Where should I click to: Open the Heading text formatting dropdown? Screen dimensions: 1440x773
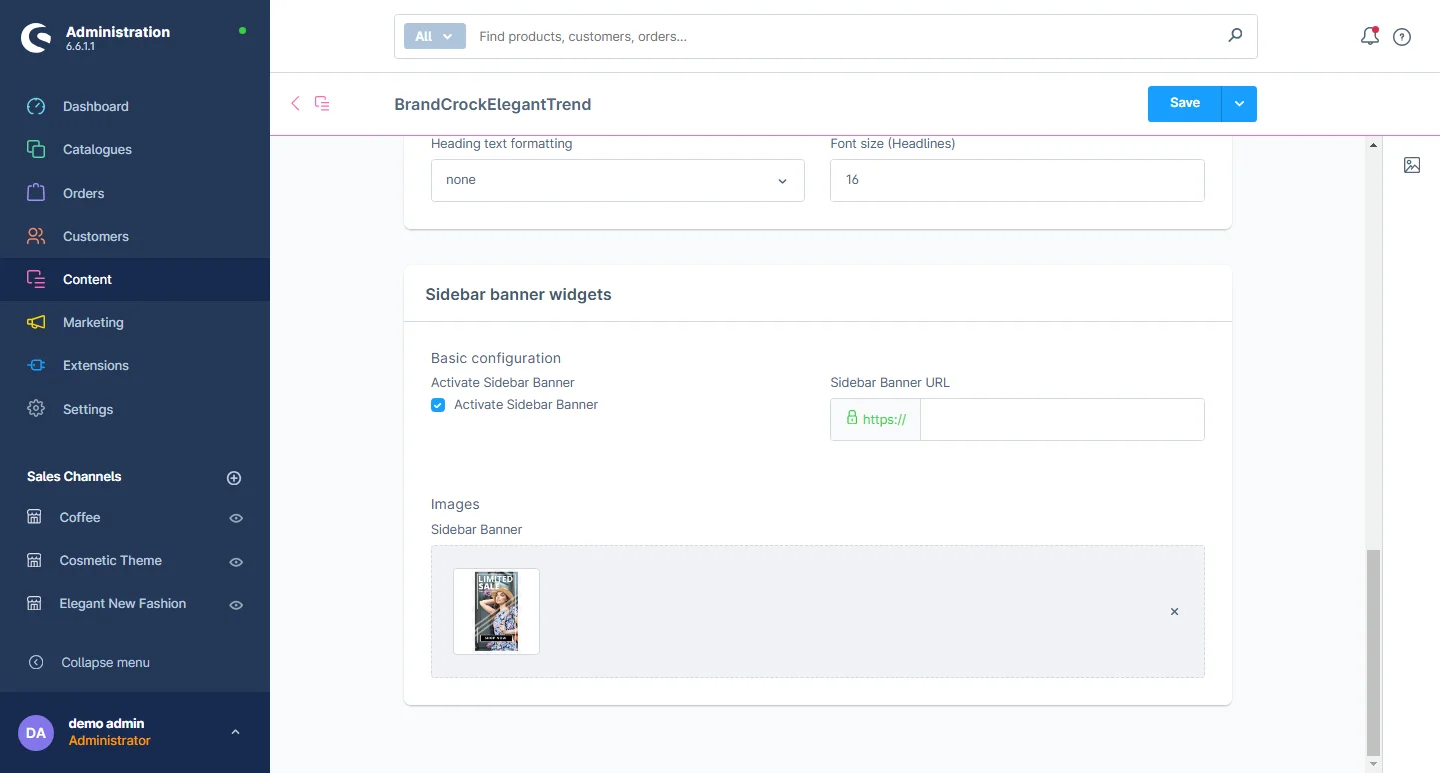click(x=617, y=180)
